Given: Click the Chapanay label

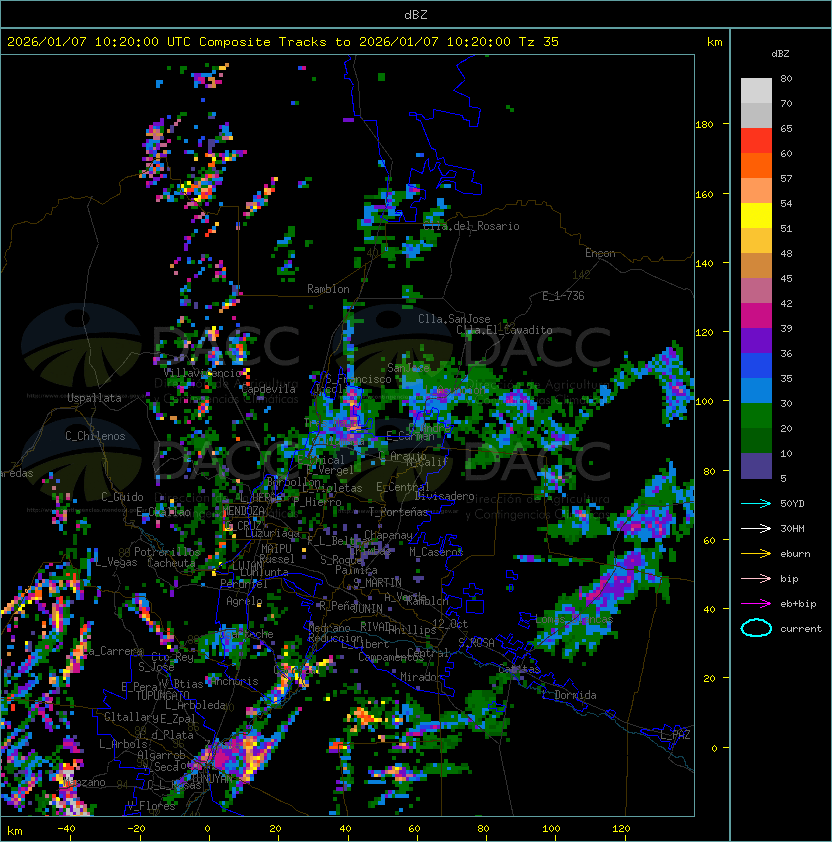Looking at the screenshot, I should [388, 535].
